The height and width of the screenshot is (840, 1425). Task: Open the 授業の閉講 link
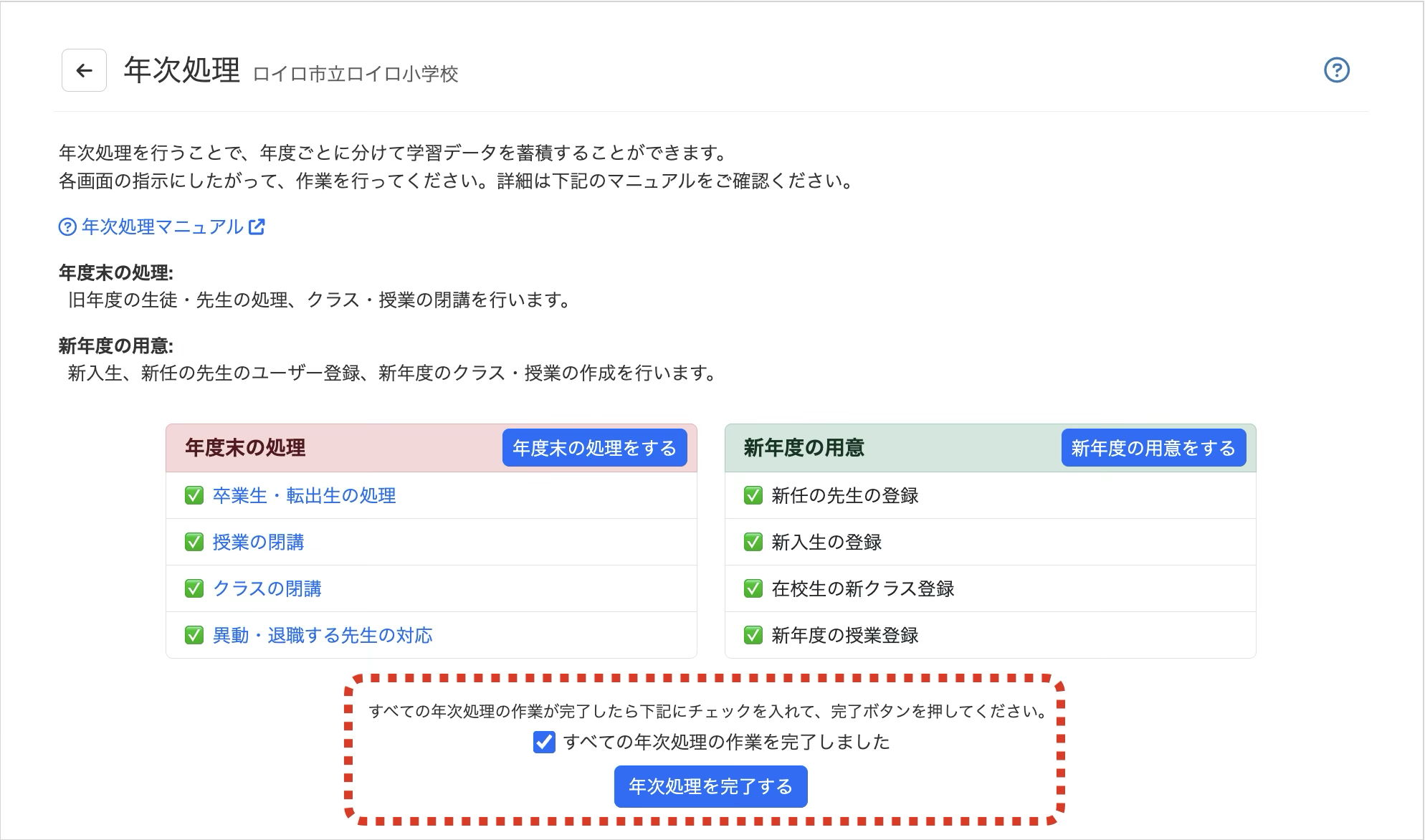point(258,543)
